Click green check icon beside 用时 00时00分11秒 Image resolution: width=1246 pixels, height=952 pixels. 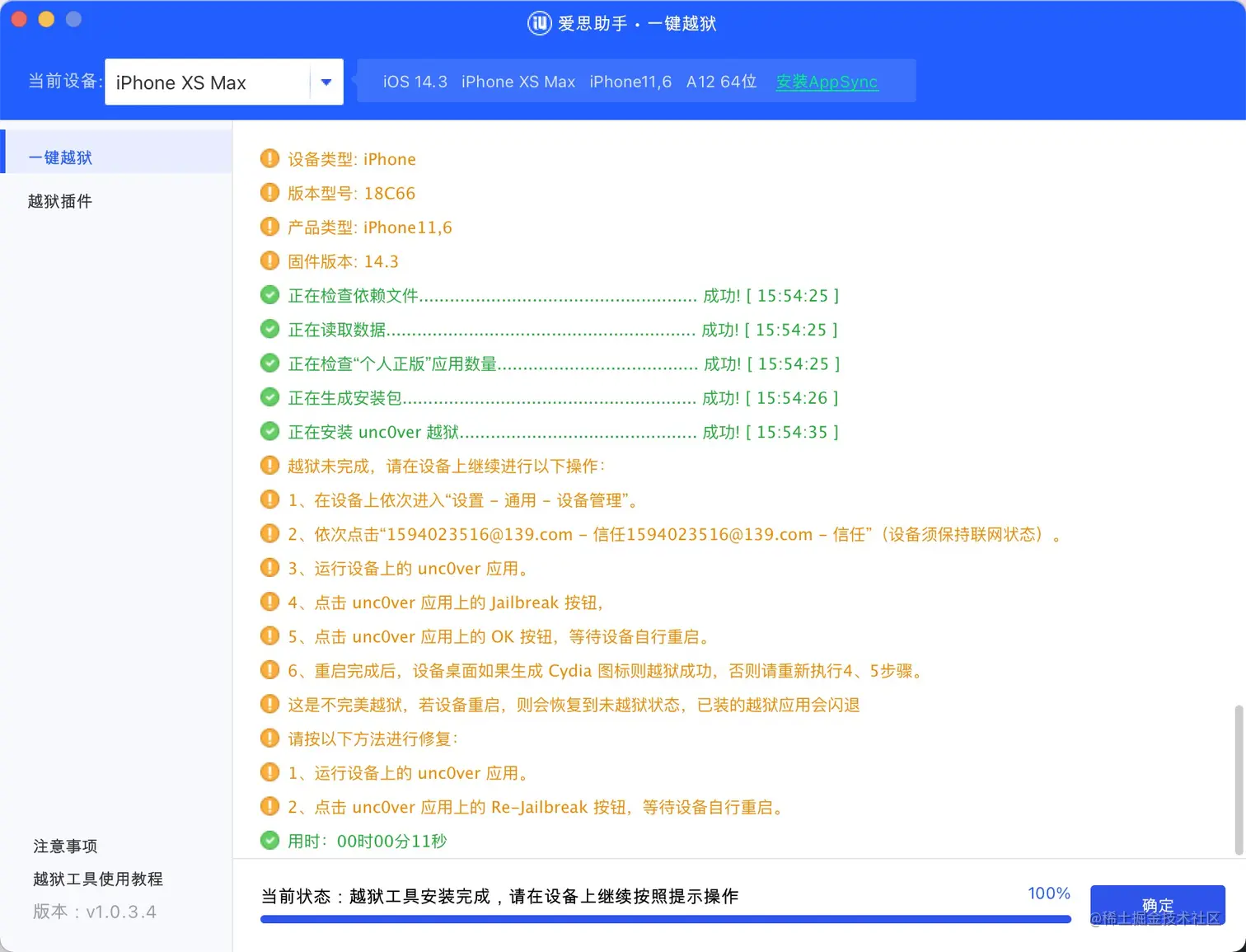point(269,840)
